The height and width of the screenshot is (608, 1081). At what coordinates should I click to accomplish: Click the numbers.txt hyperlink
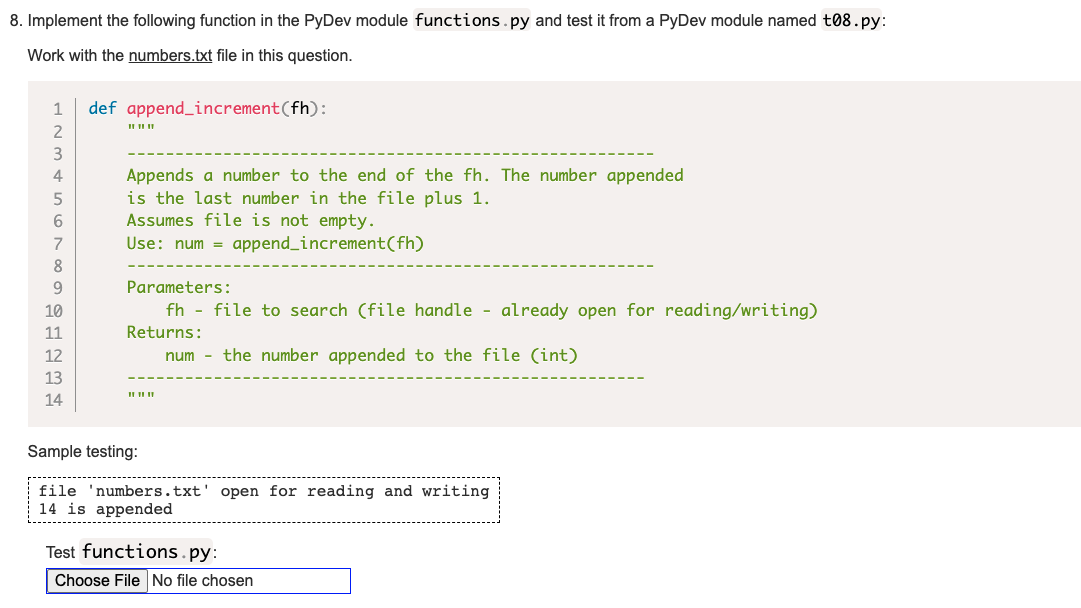(169, 55)
